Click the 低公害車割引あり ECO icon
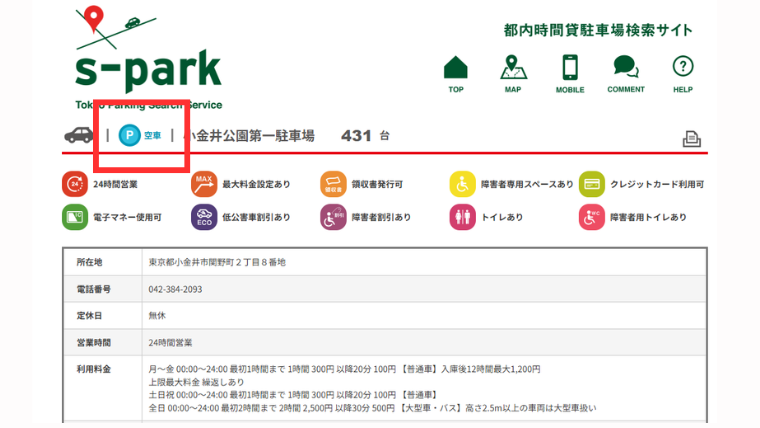Viewport: 760px width, 428px height. point(204,216)
